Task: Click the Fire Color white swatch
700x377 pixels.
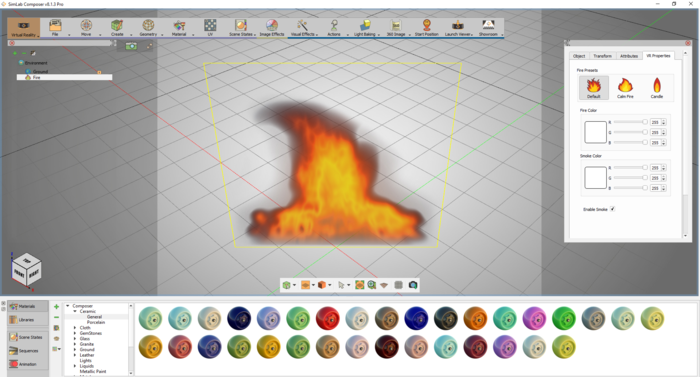Action: (x=596, y=132)
